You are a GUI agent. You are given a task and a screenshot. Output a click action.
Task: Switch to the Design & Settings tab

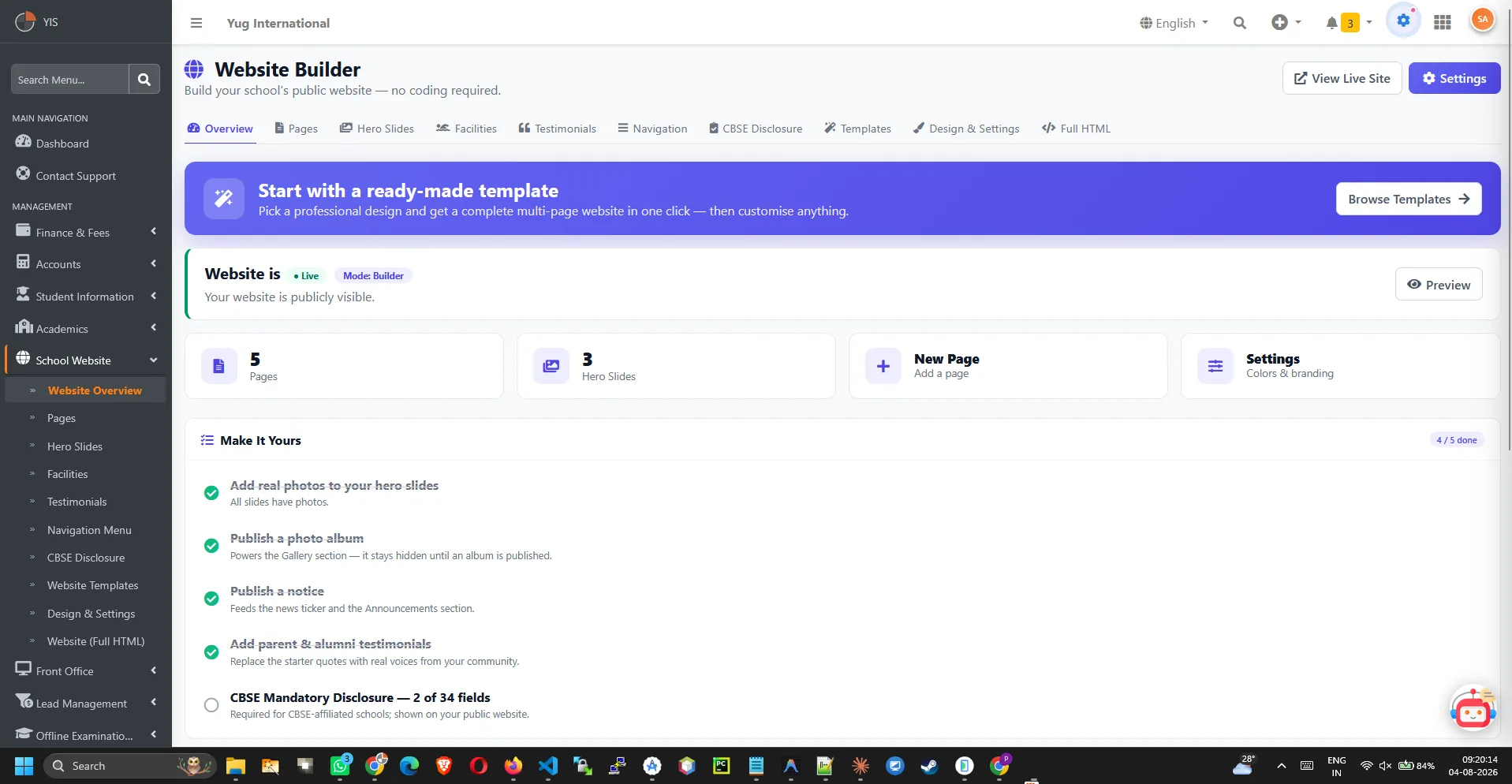pyautogui.click(x=966, y=129)
